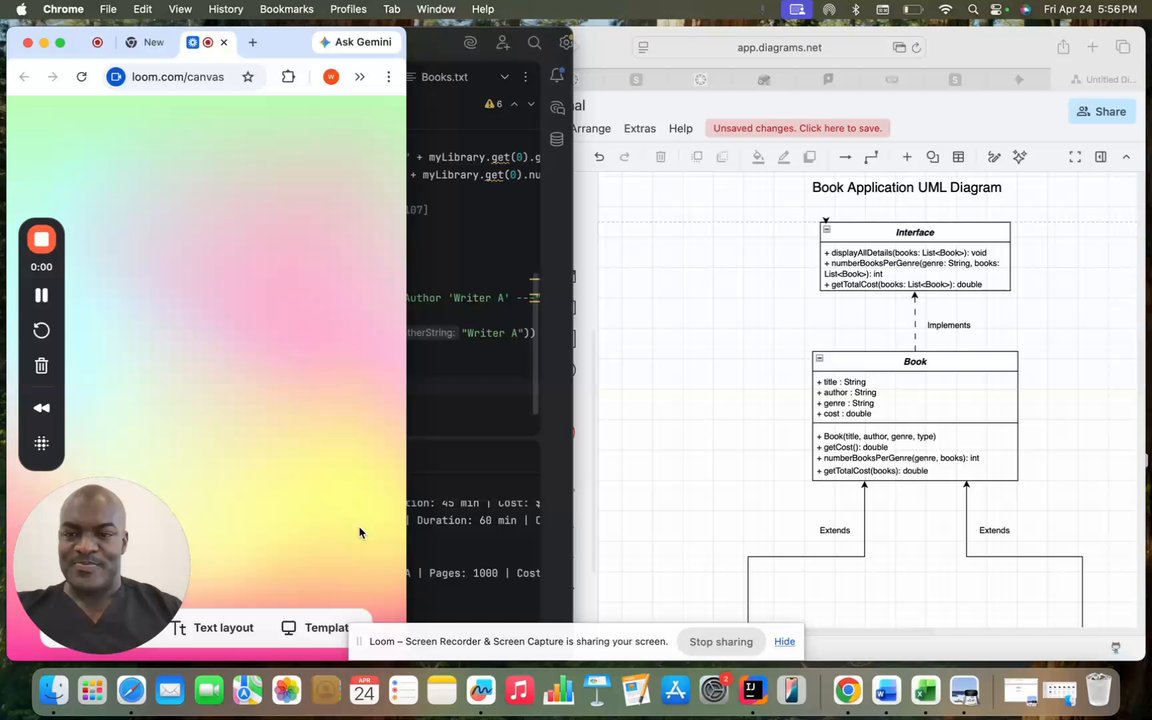This screenshot has width=1152, height=720.
Task: Click the IntelliJ search magnifier icon
Action: 534,43
